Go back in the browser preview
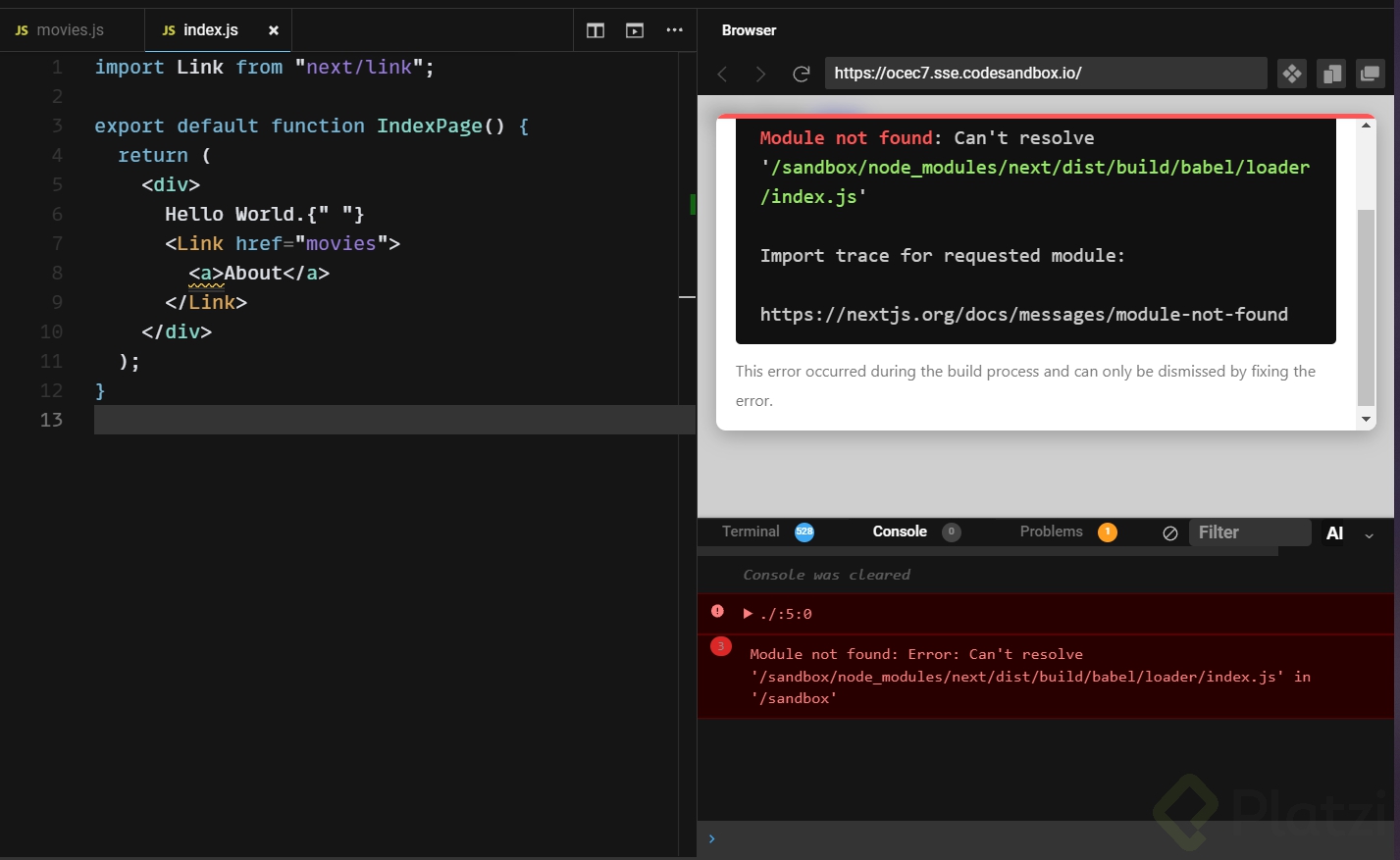1400x860 pixels. (723, 74)
